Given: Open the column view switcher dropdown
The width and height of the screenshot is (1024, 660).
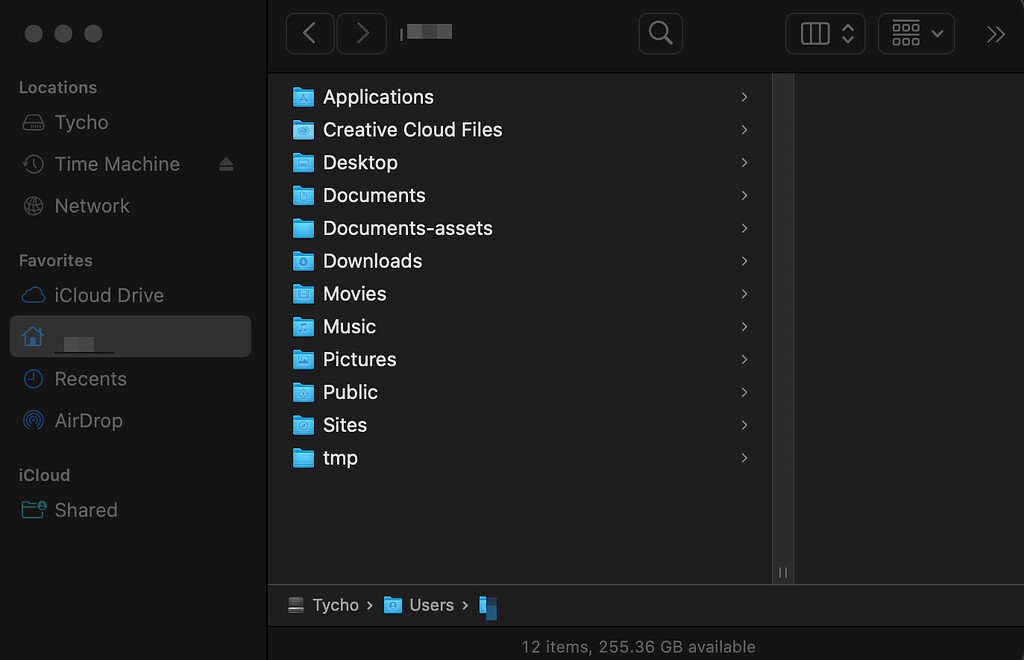Looking at the screenshot, I should 826,34.
